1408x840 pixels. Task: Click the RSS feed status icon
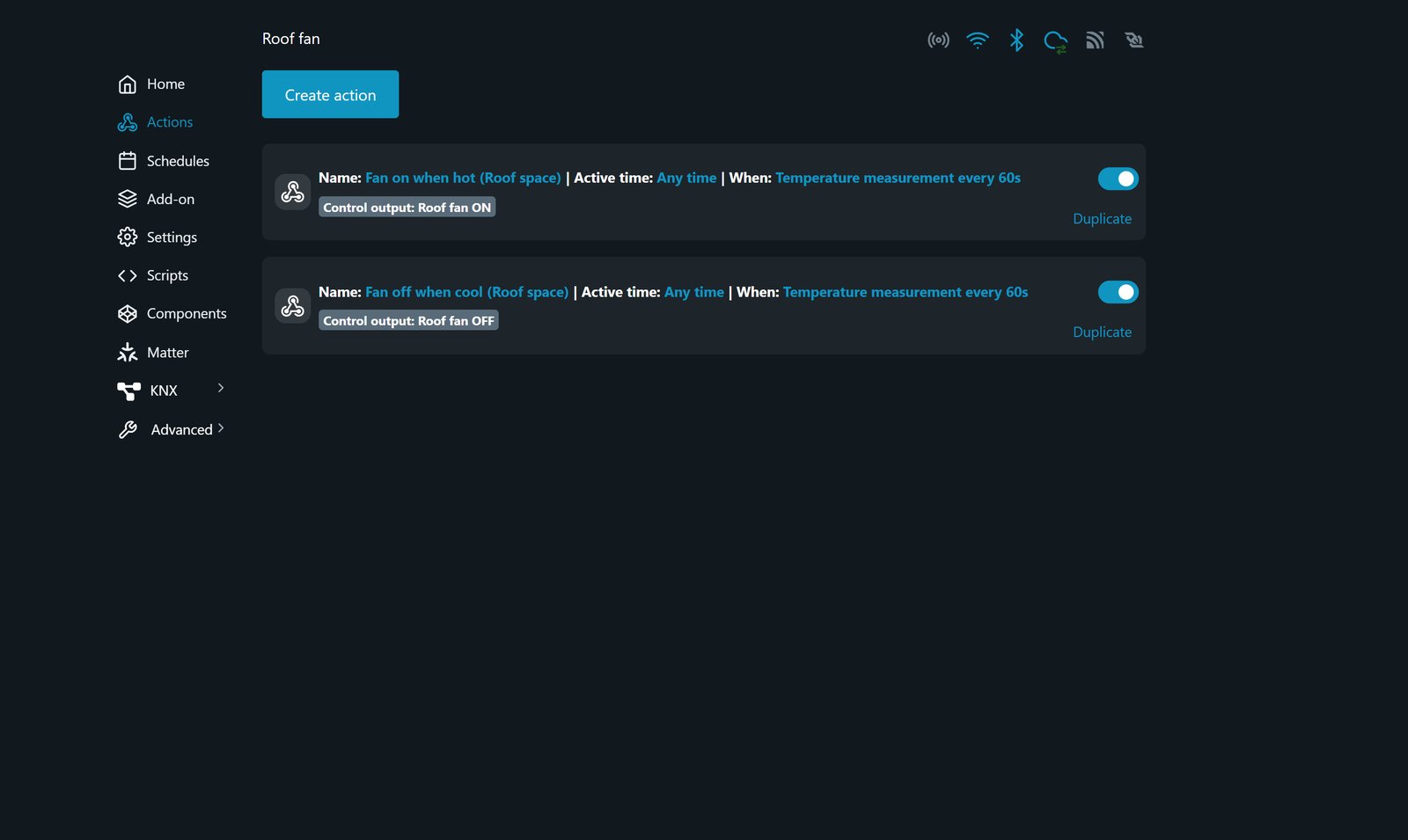pyautogui.click(x=1095, y=40)
